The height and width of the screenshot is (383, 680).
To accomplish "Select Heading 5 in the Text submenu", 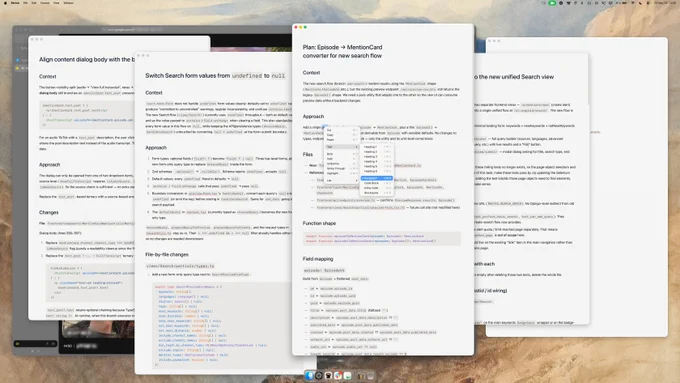I will click(x=377, y=166).
